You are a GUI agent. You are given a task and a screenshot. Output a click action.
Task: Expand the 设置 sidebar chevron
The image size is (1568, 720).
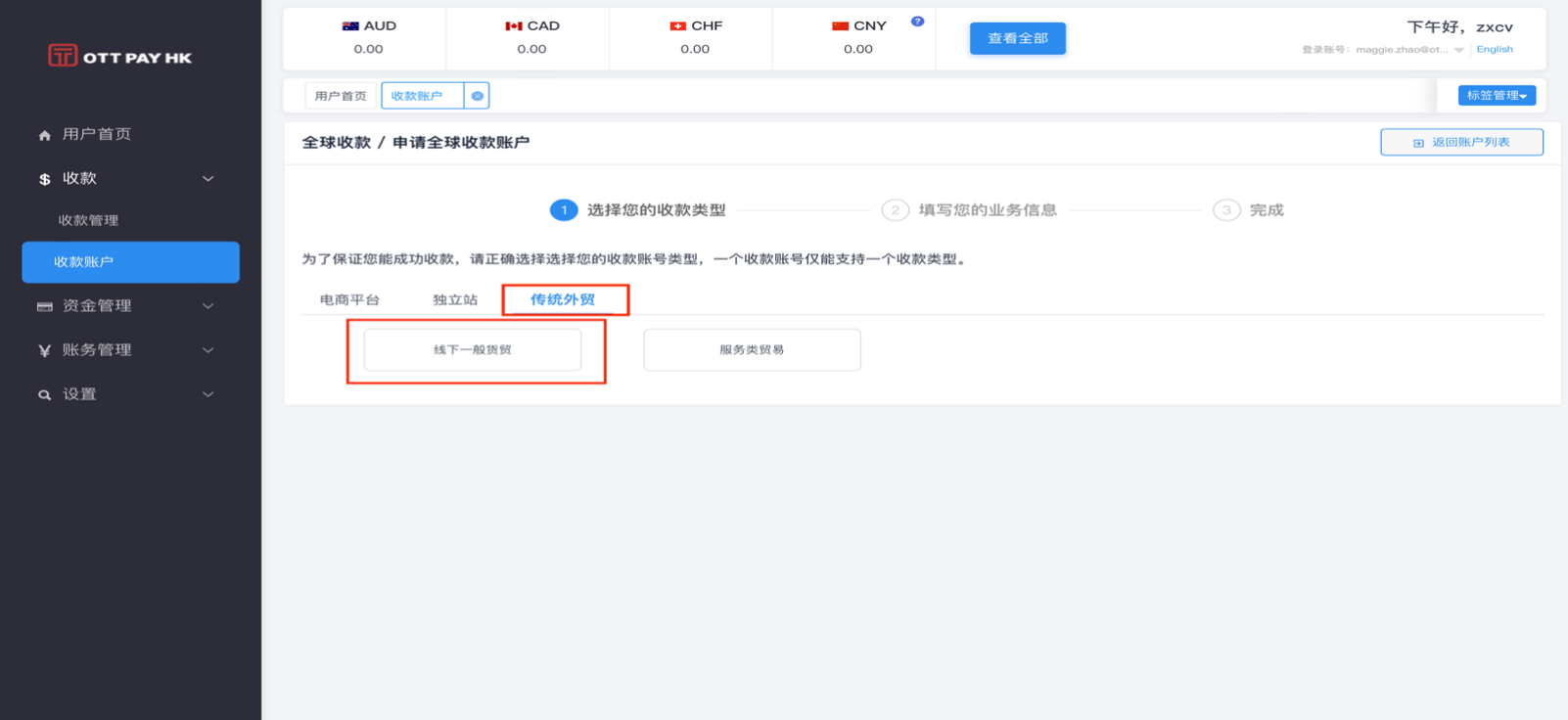(x=208, y=394)
